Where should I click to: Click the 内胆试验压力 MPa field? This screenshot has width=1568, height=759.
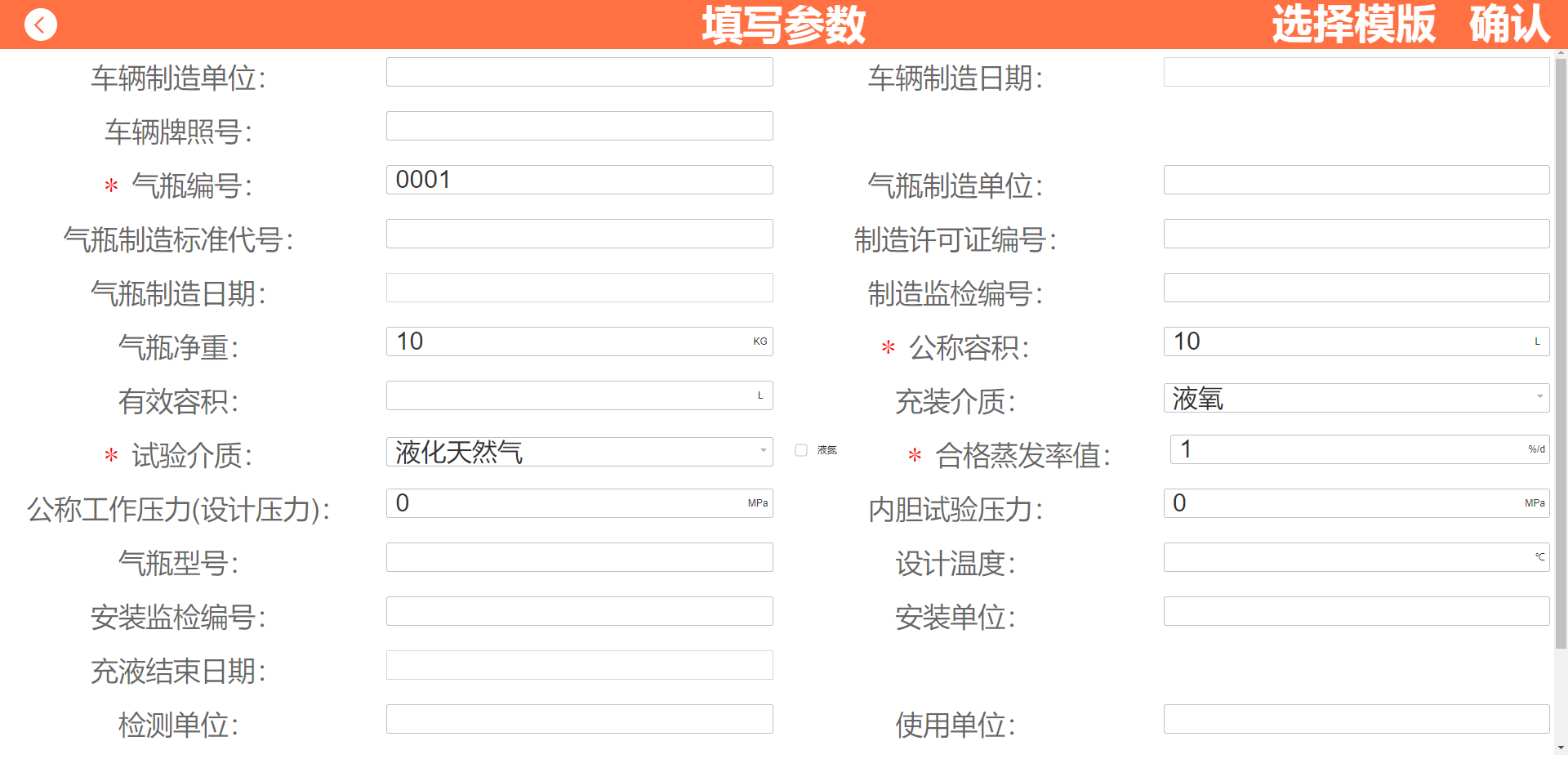[1356, 503]
